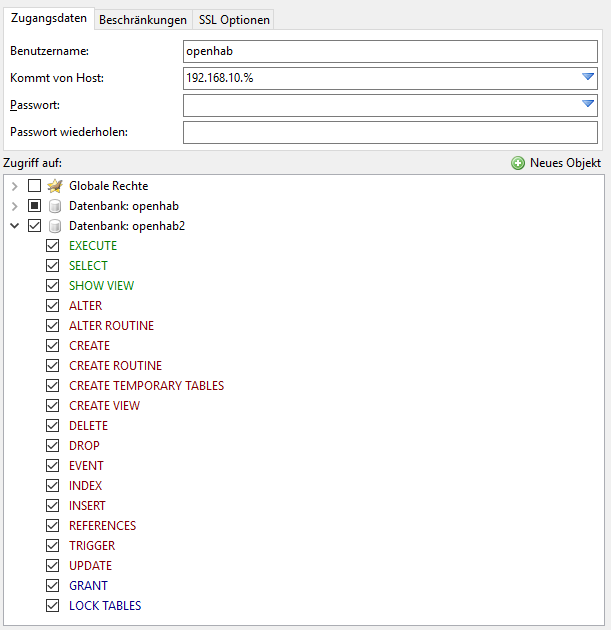Uncheck the LOCK TABLES checkbox
This screenshot has height=630, width=611.
pyautogui.click(x=52, y=605)
